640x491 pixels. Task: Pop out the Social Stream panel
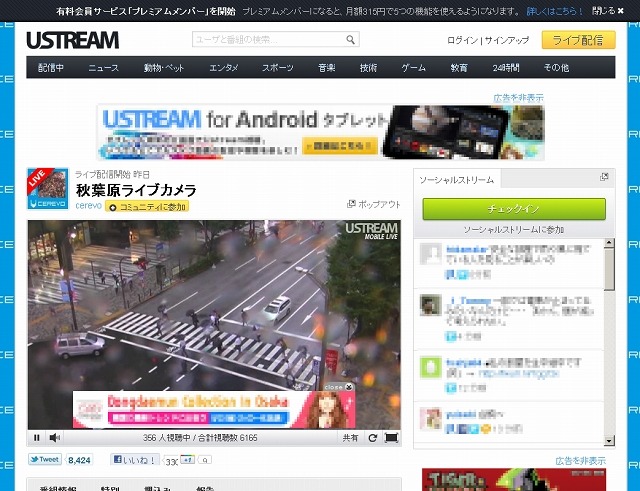click(x=604, y=177)
